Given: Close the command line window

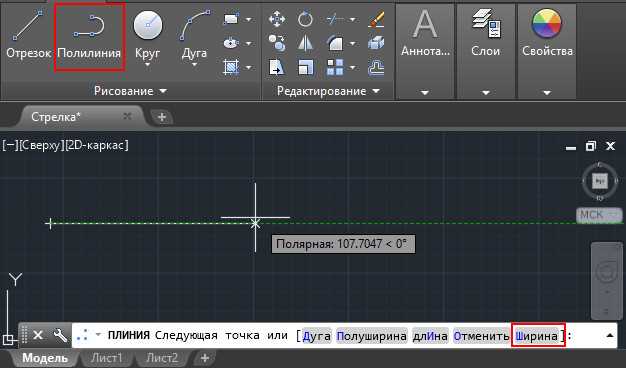Looking at the screenshot, I should 38,335.
